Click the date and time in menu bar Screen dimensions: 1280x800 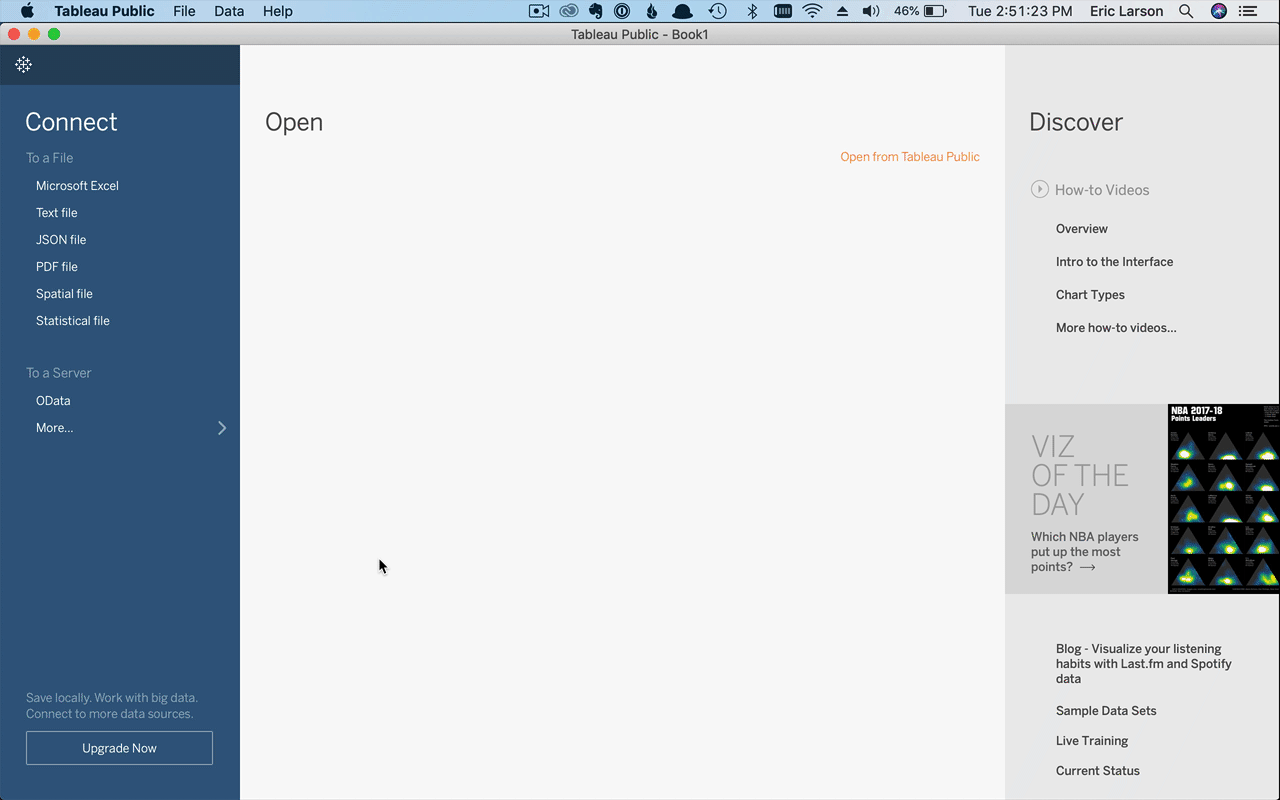tap(1020, 11)
